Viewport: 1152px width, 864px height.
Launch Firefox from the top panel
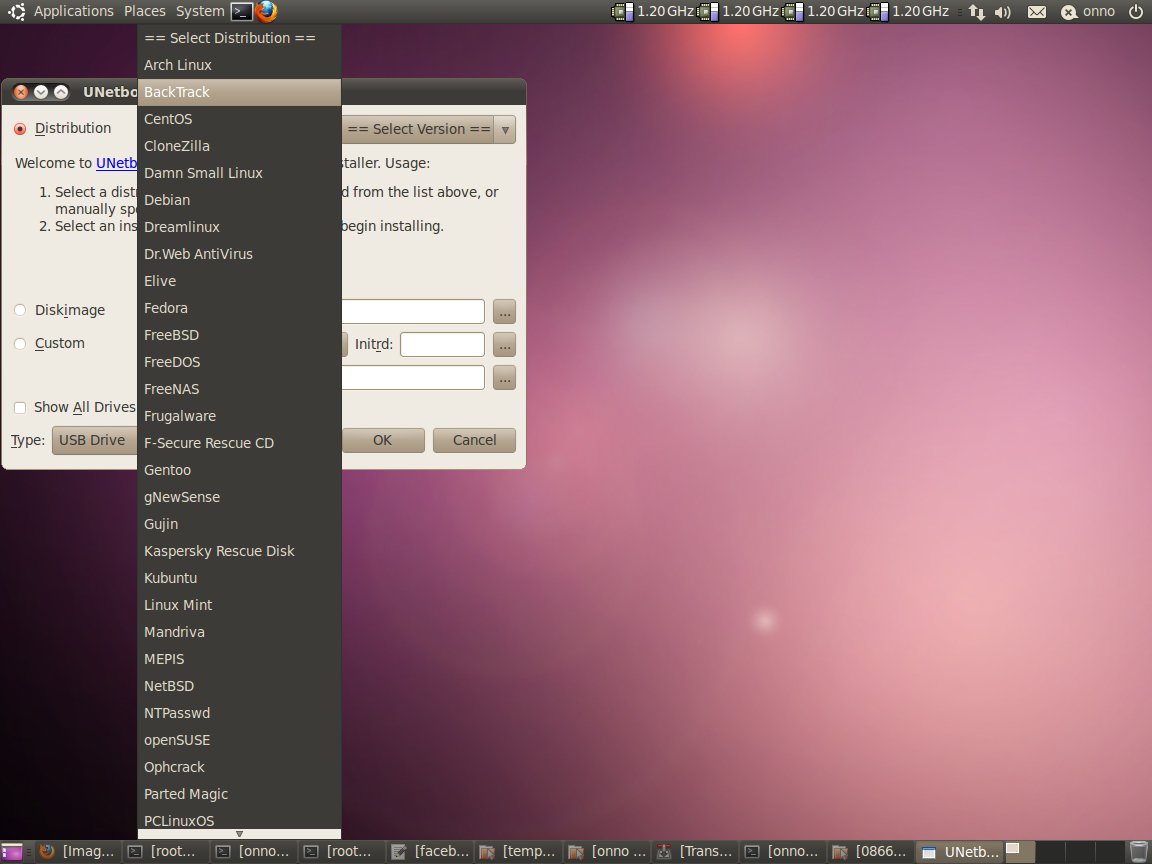click(265, 11)
